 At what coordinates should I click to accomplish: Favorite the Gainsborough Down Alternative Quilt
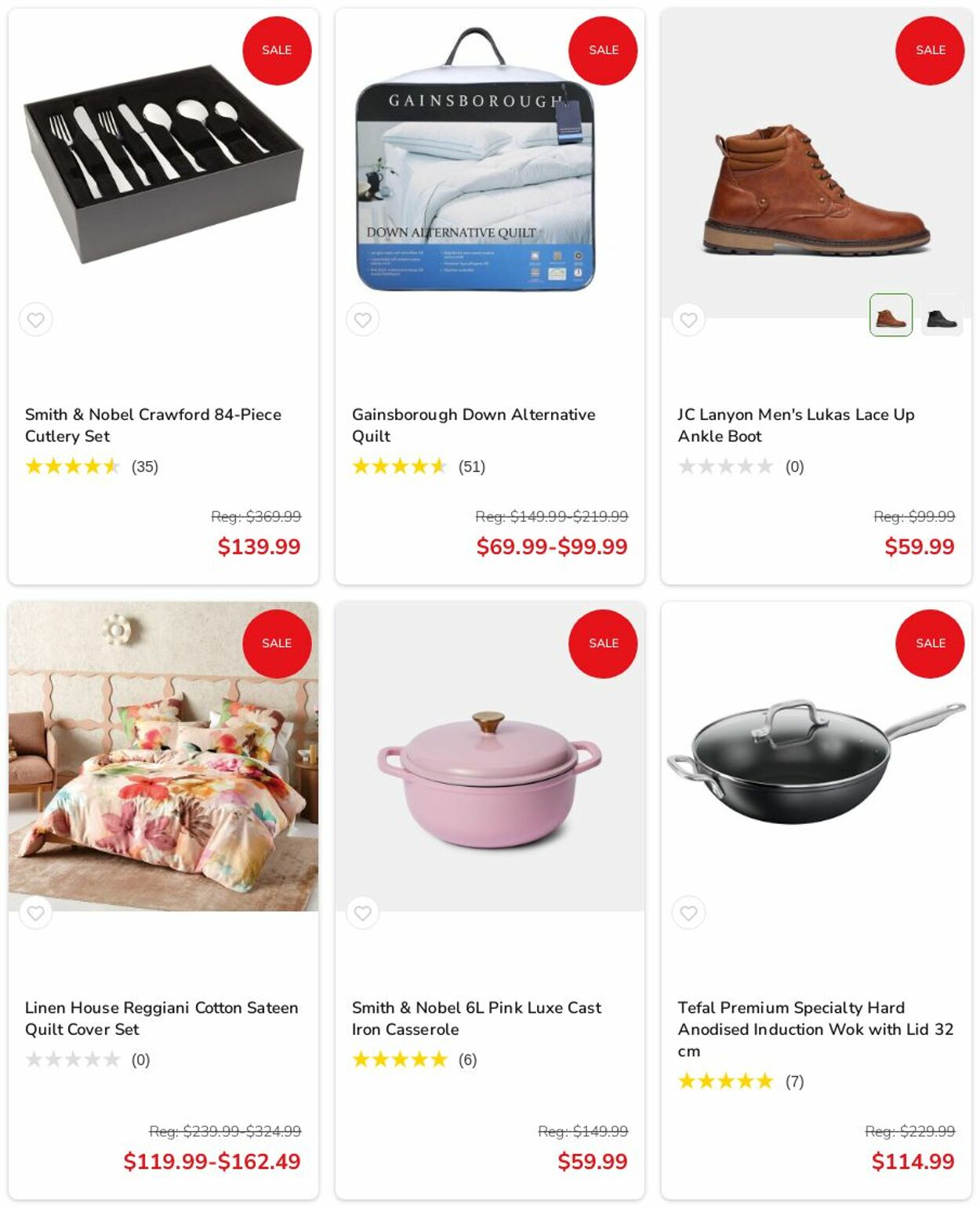coord(362,320)
